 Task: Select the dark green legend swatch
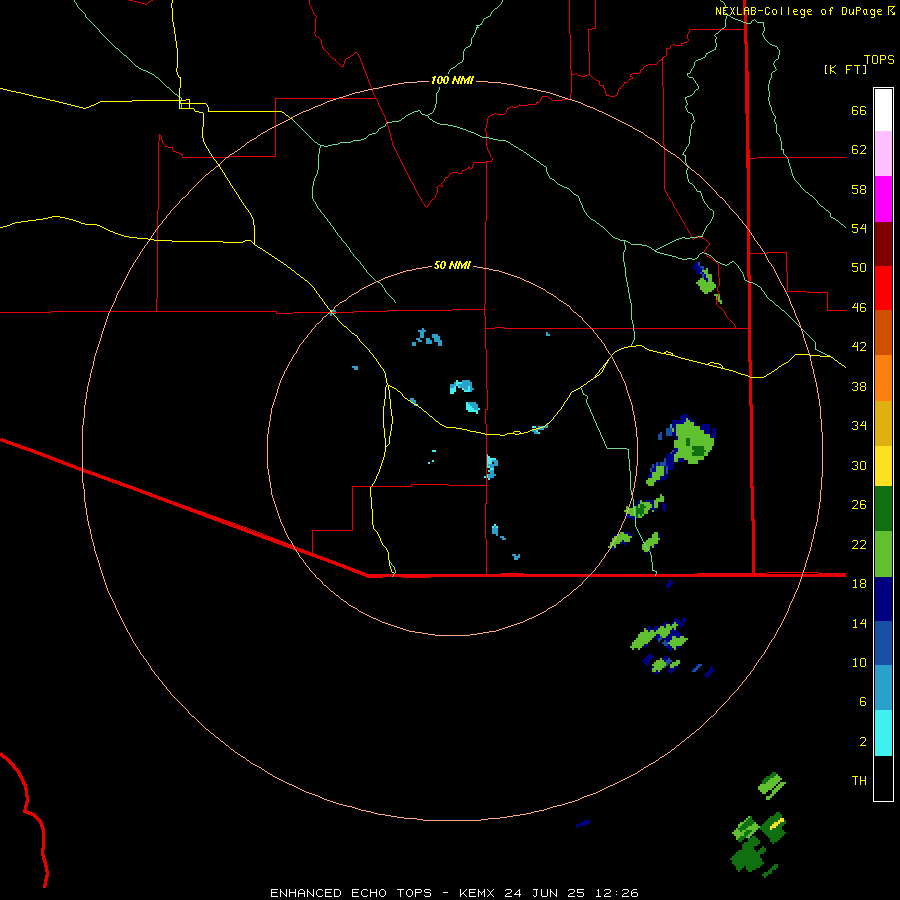pos(883,509)
